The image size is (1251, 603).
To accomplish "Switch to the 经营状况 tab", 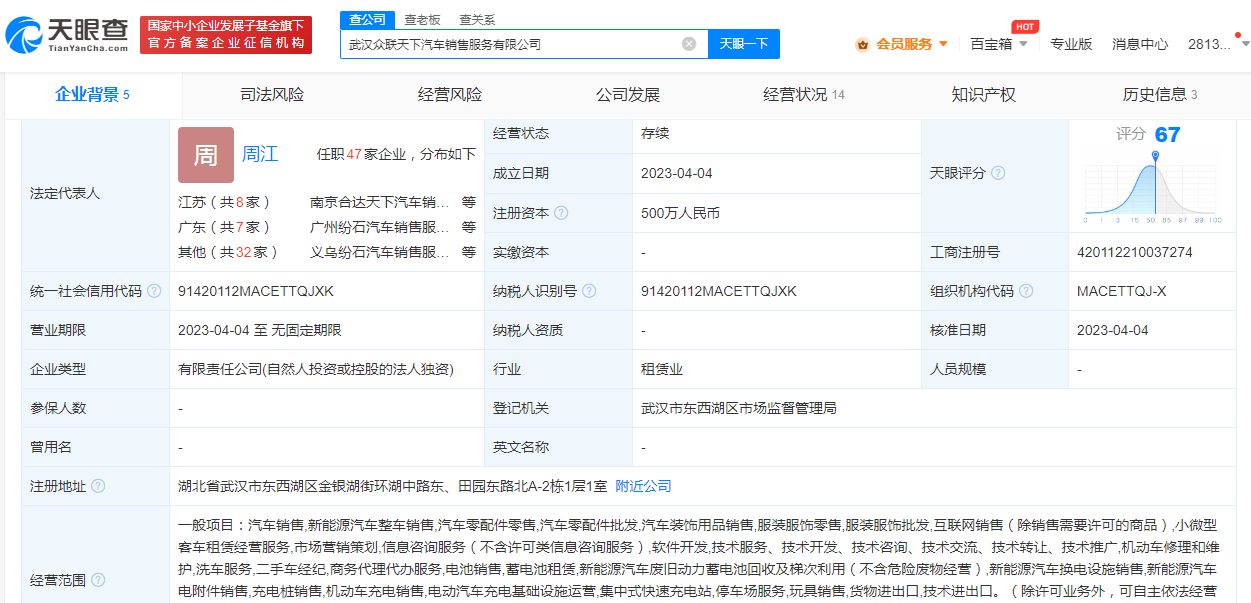I will (x=804, y=95).
